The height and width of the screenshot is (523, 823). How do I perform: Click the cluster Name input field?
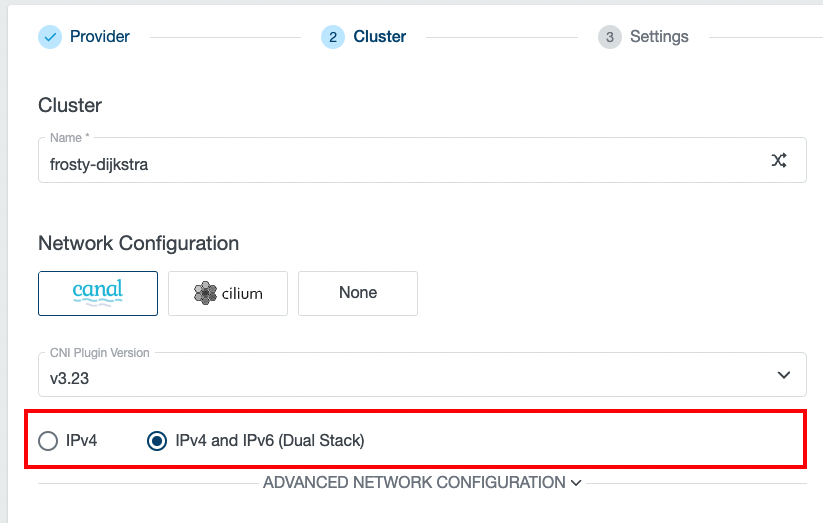tap(400, 162)
